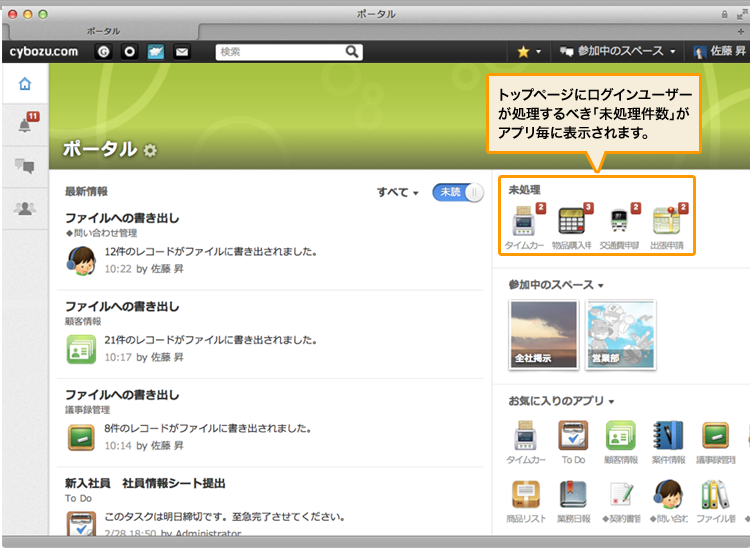
Task: Expand the star favorites dropdown
Action: coord(528,51)
